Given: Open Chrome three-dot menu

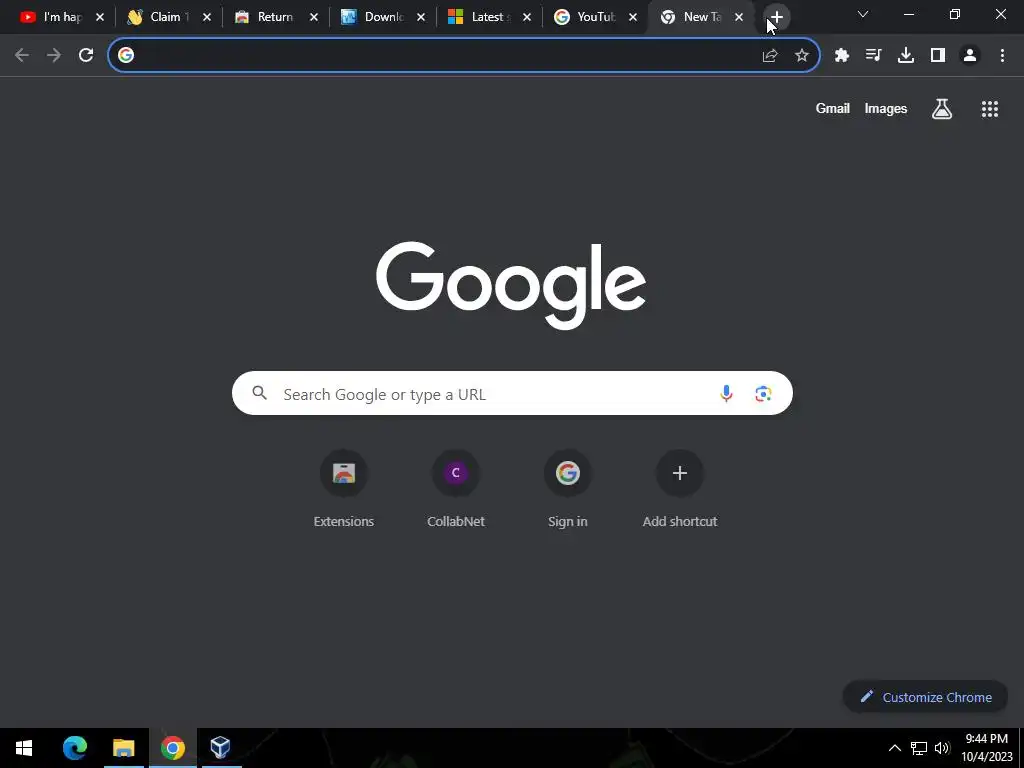Looking at the screenshot, I should (1002, 56).
